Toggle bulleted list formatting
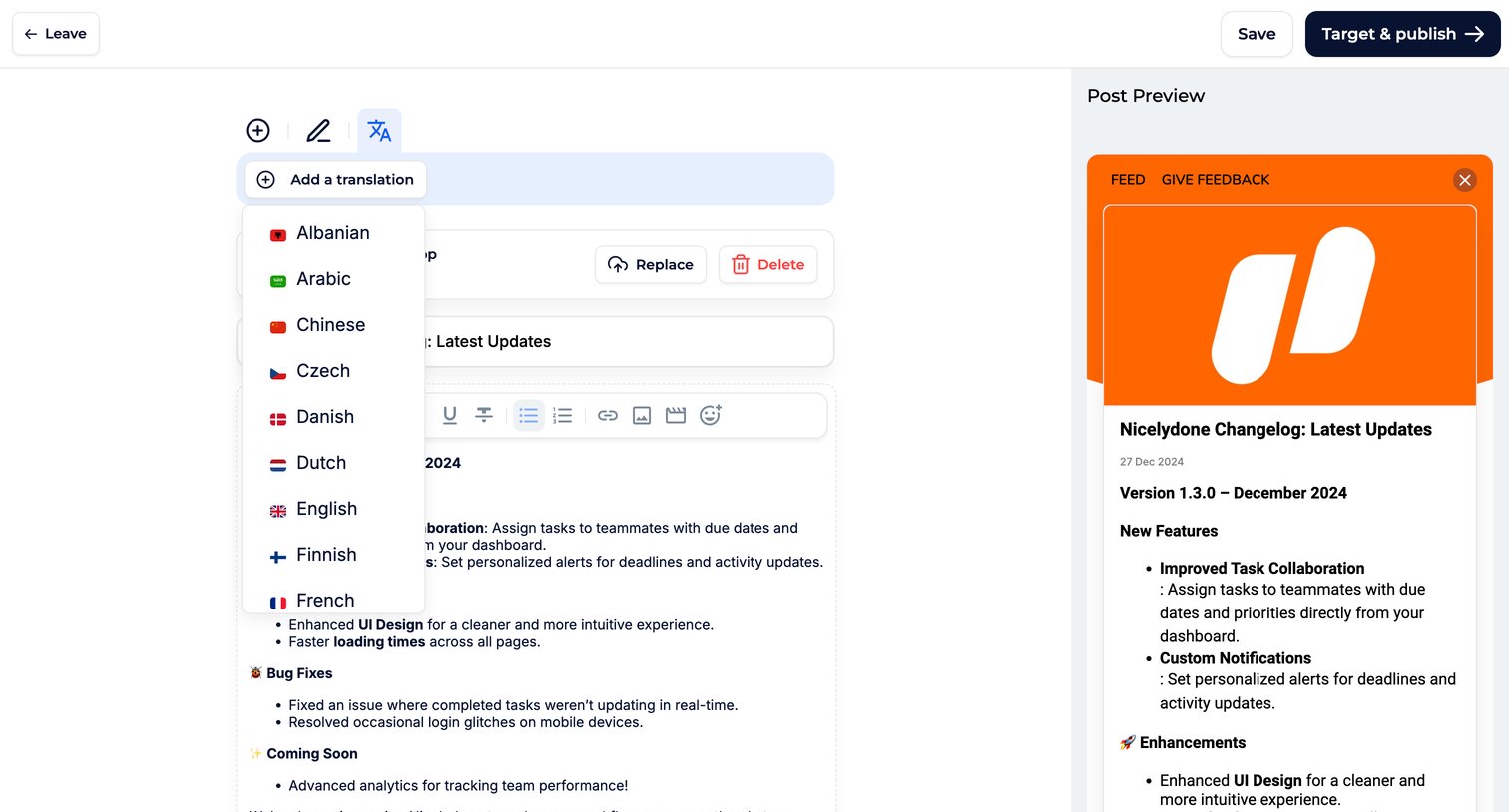The height and width of the screenshot is (812, 1509). click(529, 415)
